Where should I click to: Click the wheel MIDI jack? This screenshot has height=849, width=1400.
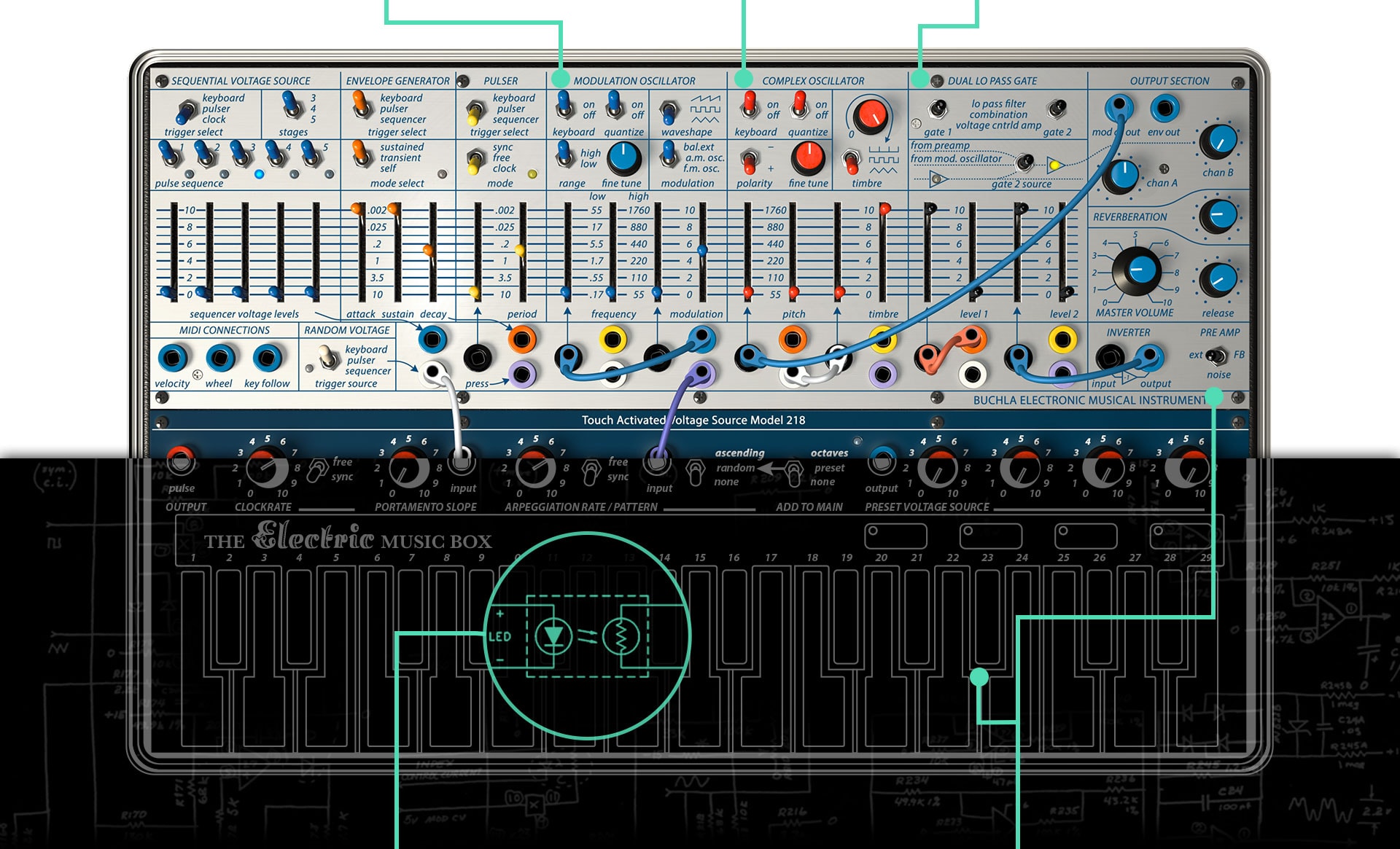(x=220, y=357)
